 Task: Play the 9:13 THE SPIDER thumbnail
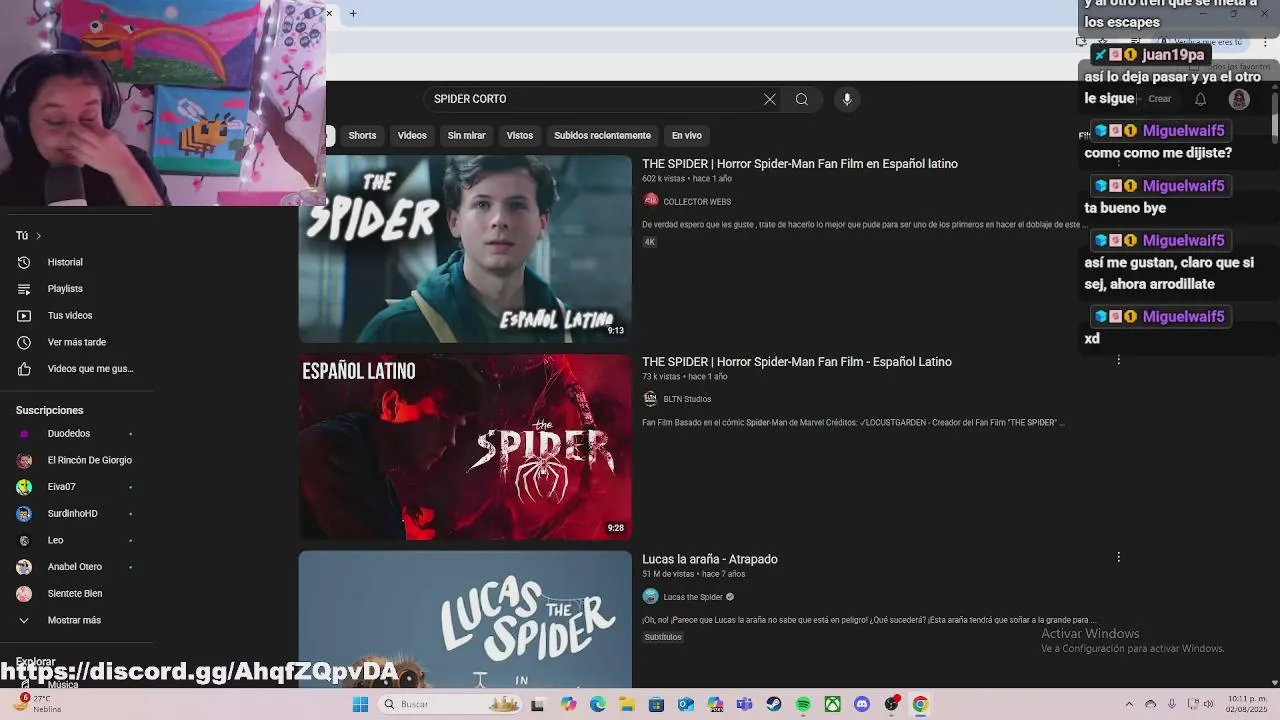click(465, 249)
